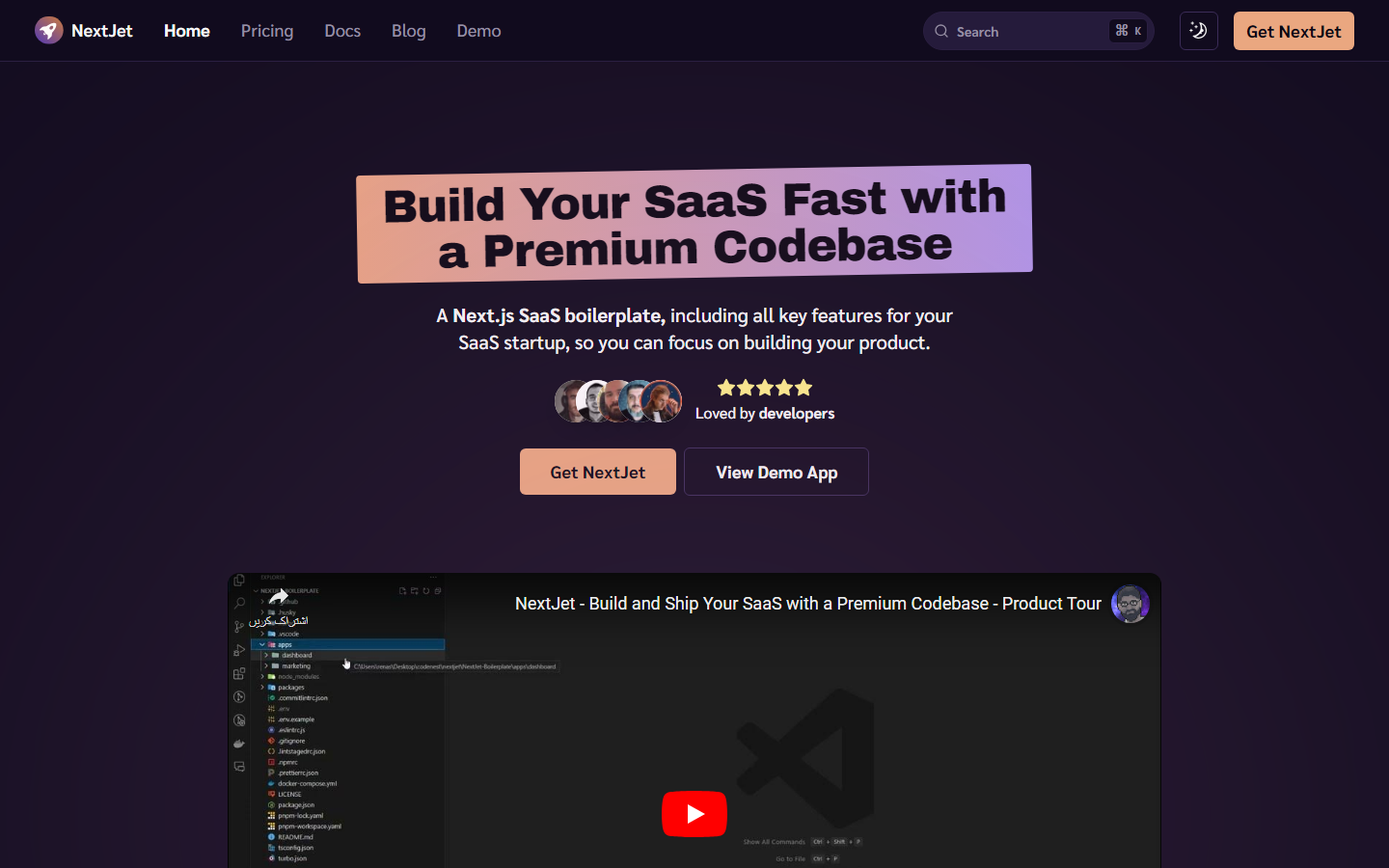
Task: Click the magnifier icon in search bar
Action: pyautogui.click(x=941, y=31)
